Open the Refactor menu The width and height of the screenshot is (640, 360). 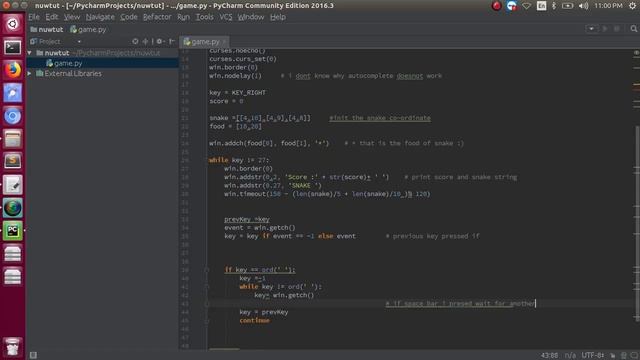tap(157, 17)
